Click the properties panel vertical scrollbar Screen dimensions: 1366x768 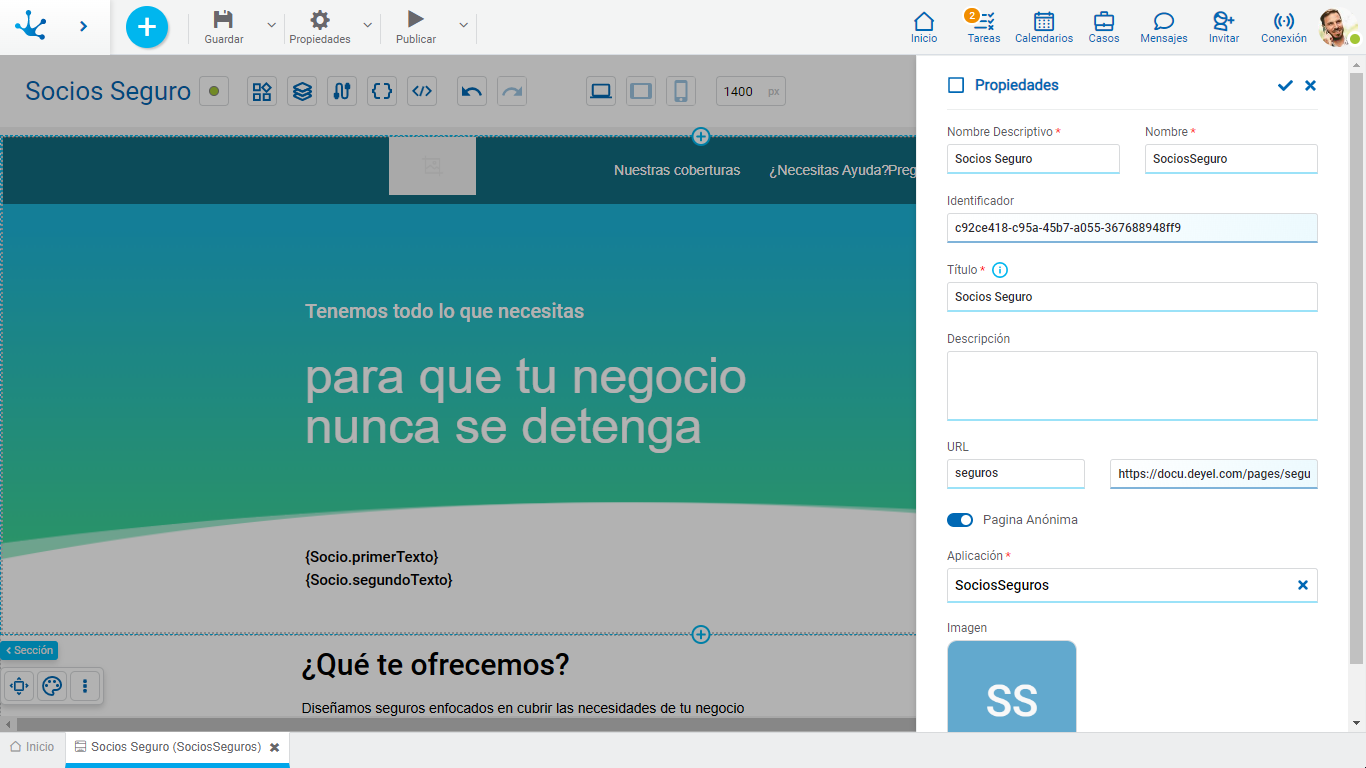pos(1357,368)
